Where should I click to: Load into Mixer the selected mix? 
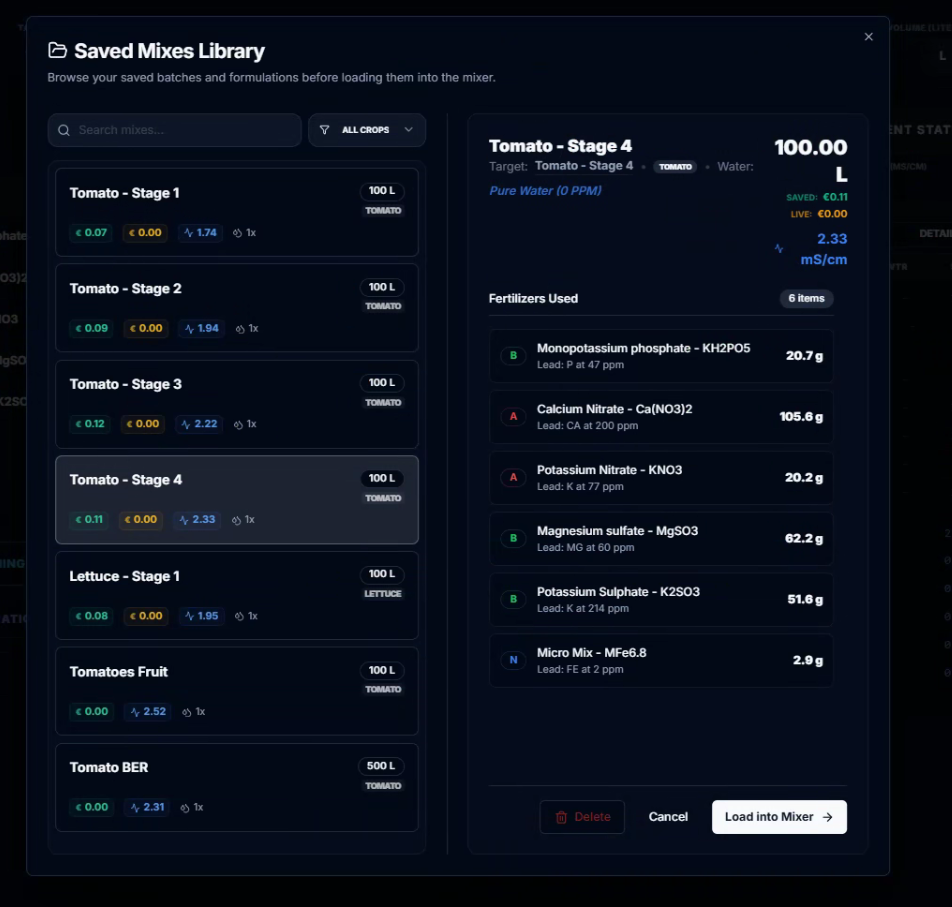click(x=779, y=817)
